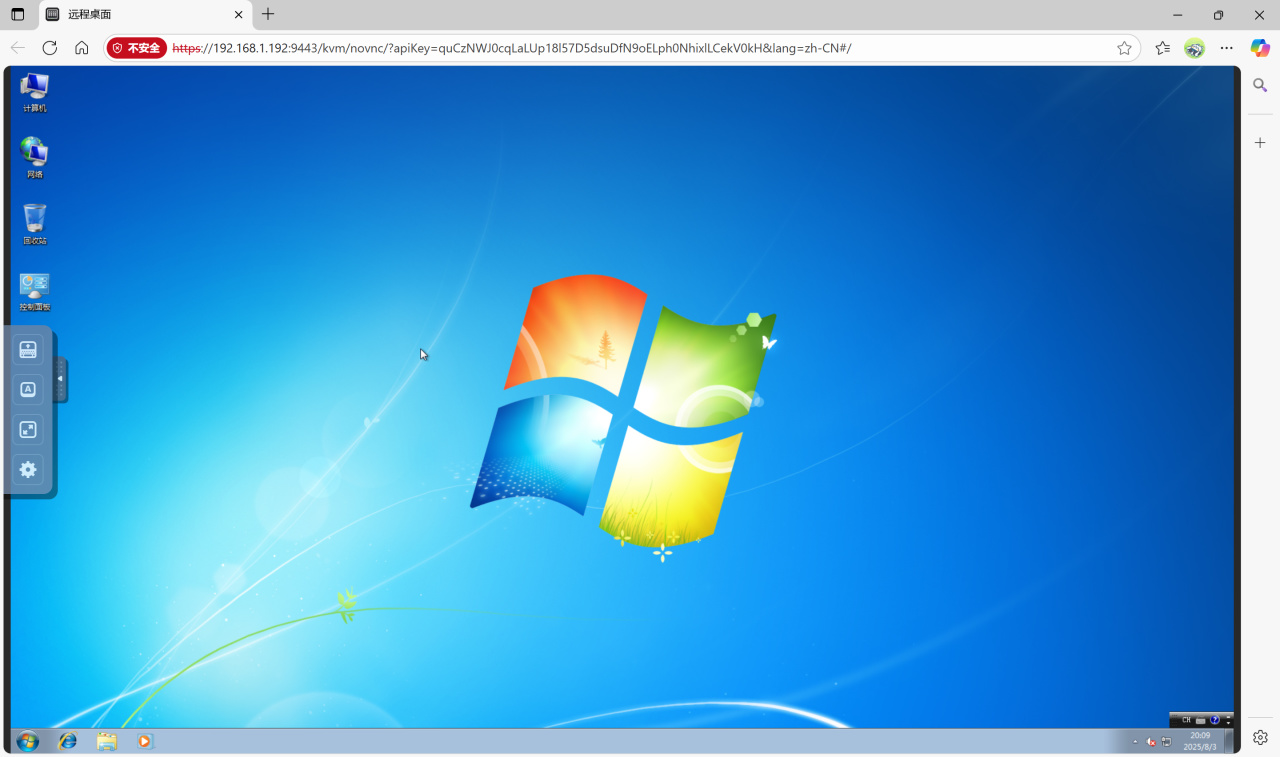This screenshot has width=1280, height=757.
Task: Click the 不安全 security warning badge
Action: (x=137, y=48)
